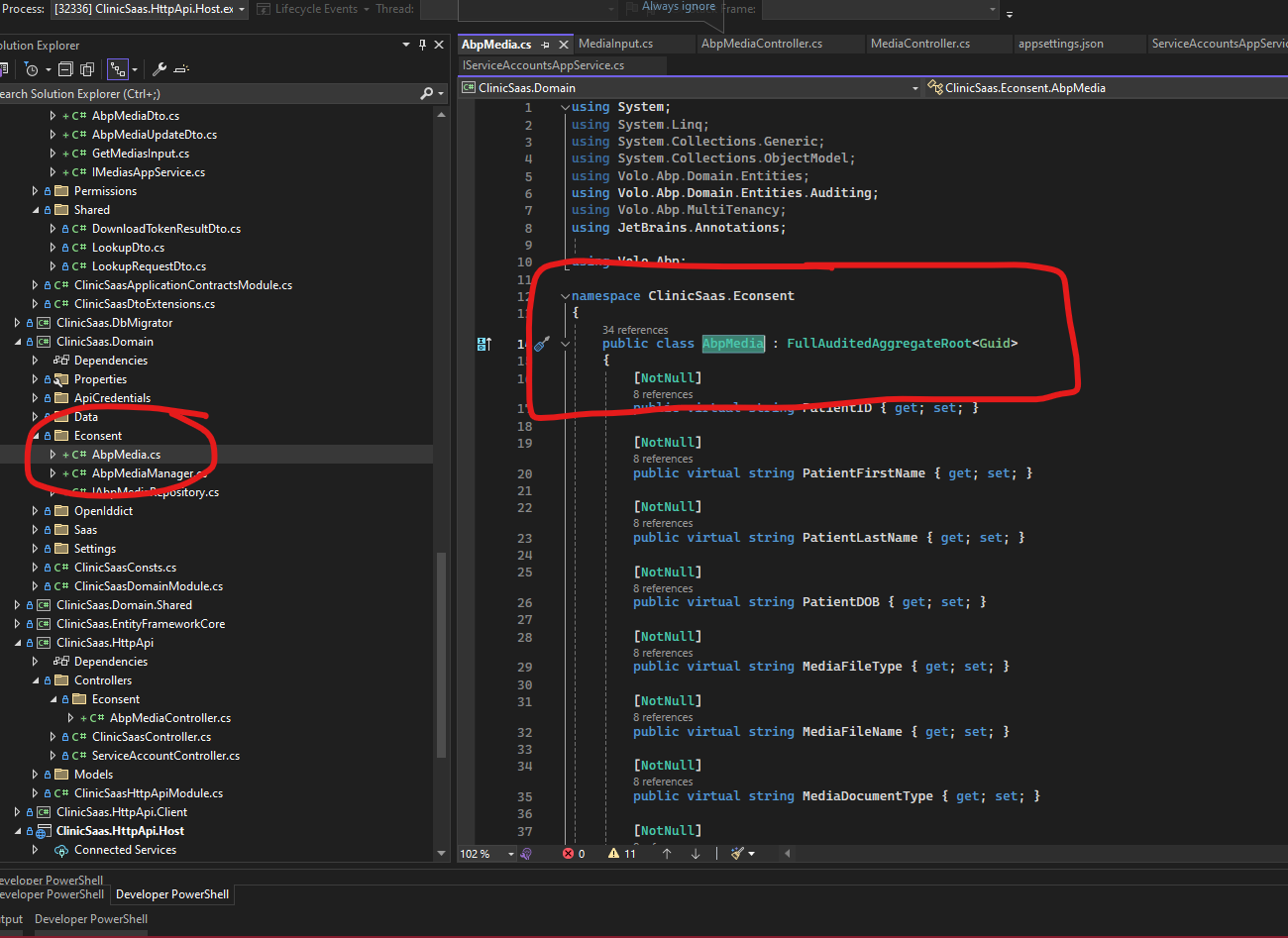Open Properties wrench icon in Solution Explorer
Viewport: 1288px width, 938px height.
point(159,69)
